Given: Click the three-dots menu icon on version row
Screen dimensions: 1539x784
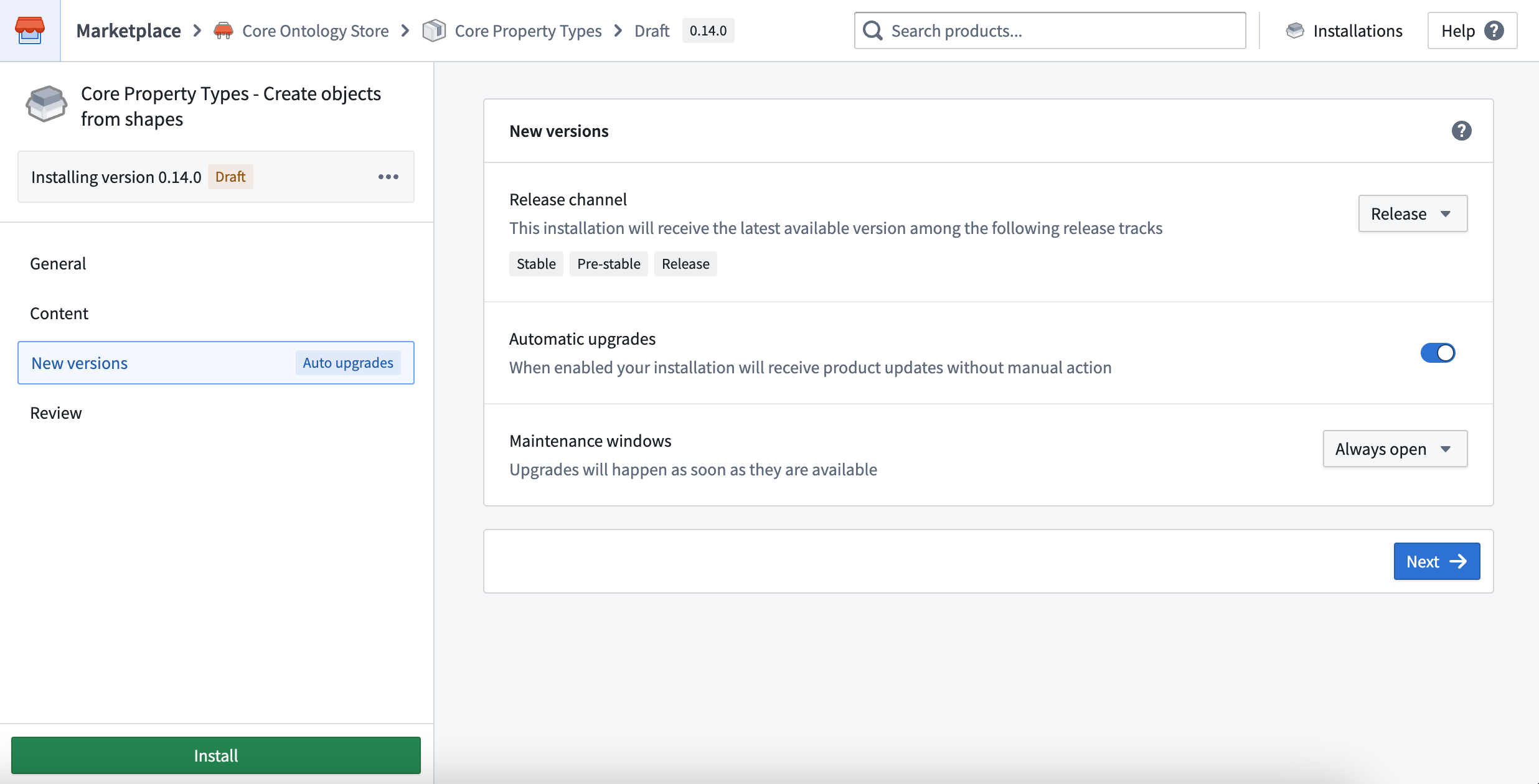Looking at the screenshot, I should click(x=389, y=176).
